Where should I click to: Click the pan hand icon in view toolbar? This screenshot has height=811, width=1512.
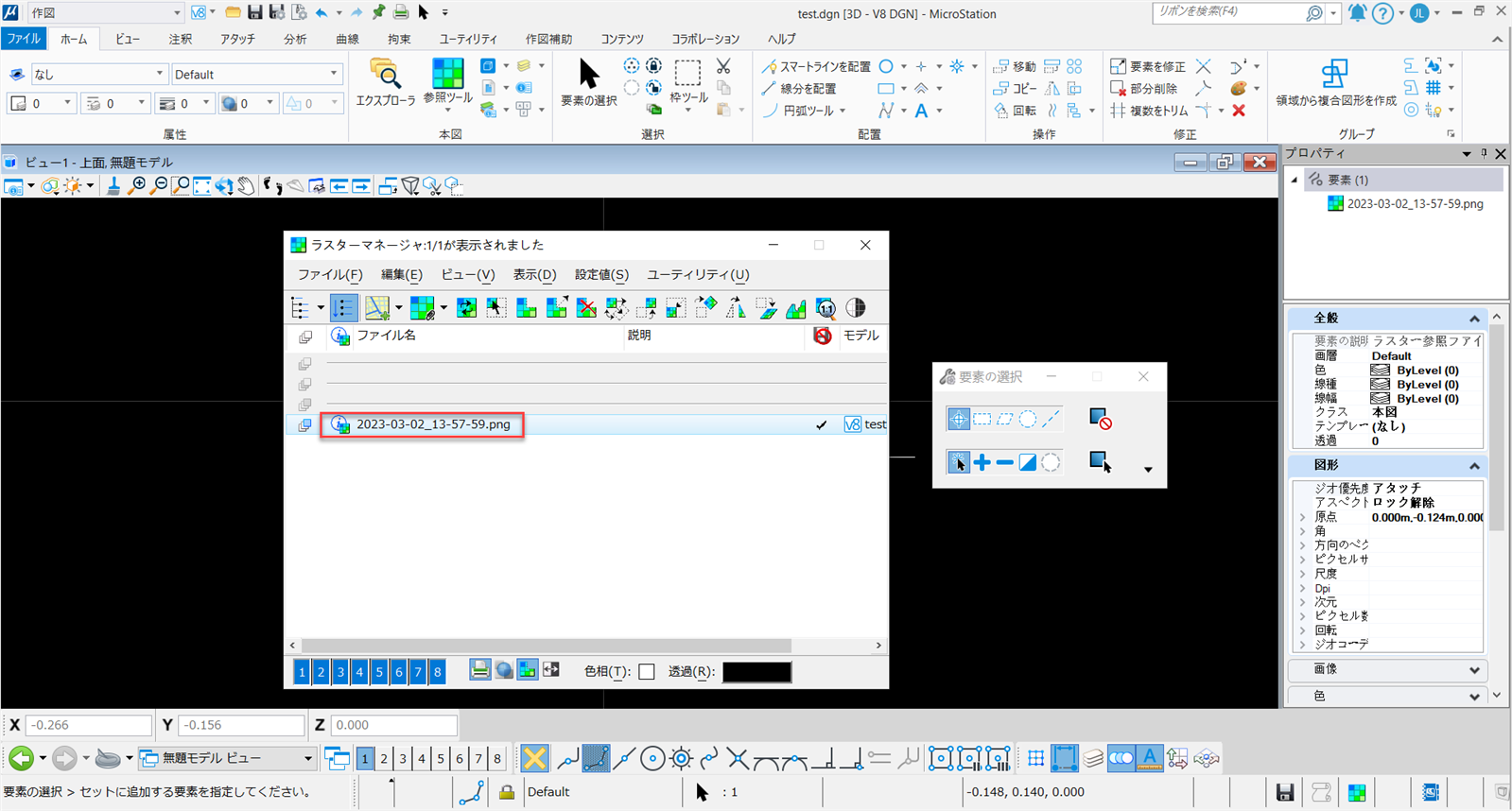point(246,186)
